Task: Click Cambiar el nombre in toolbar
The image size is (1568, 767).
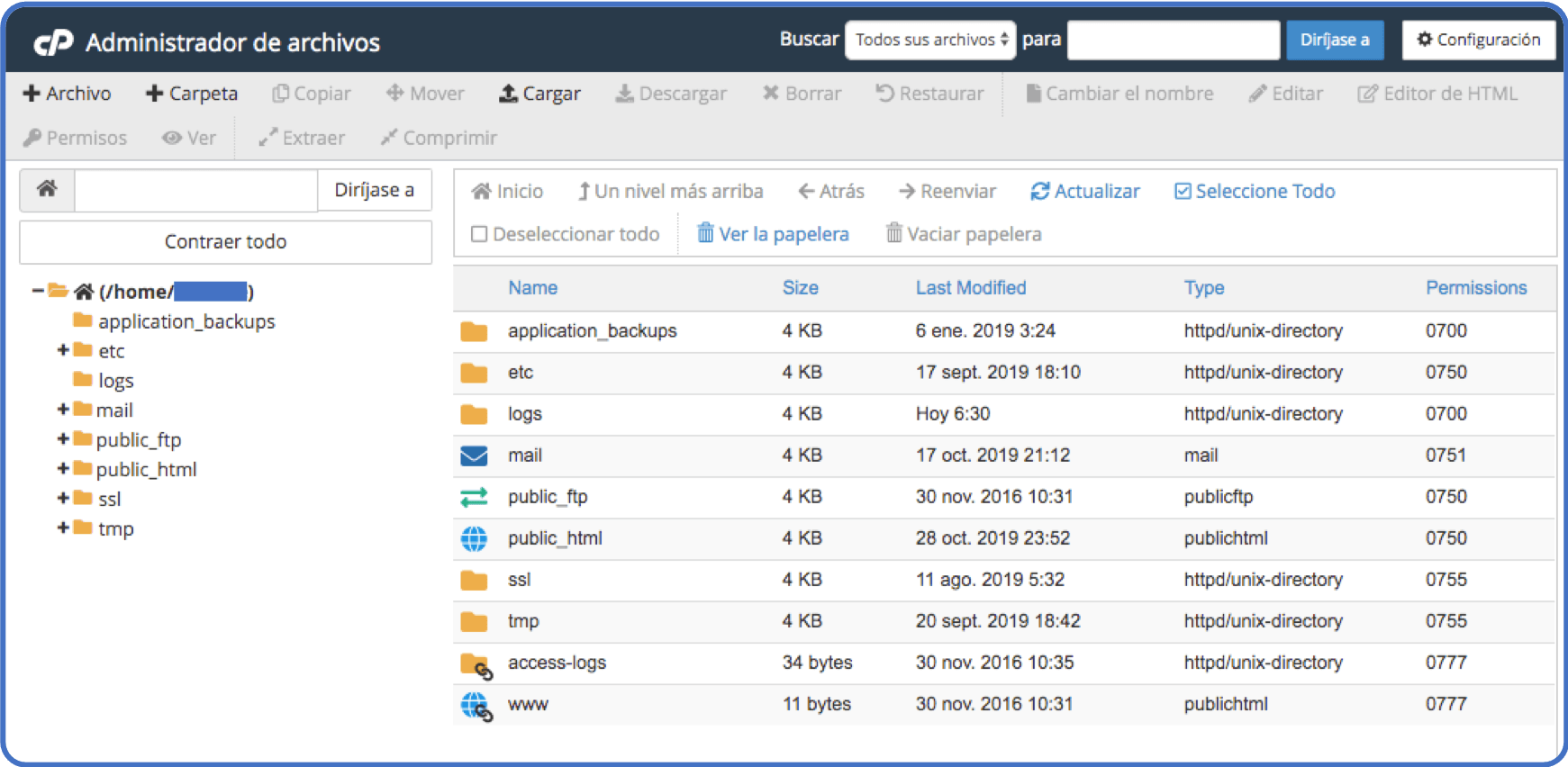Action: tap(1119, 94)
